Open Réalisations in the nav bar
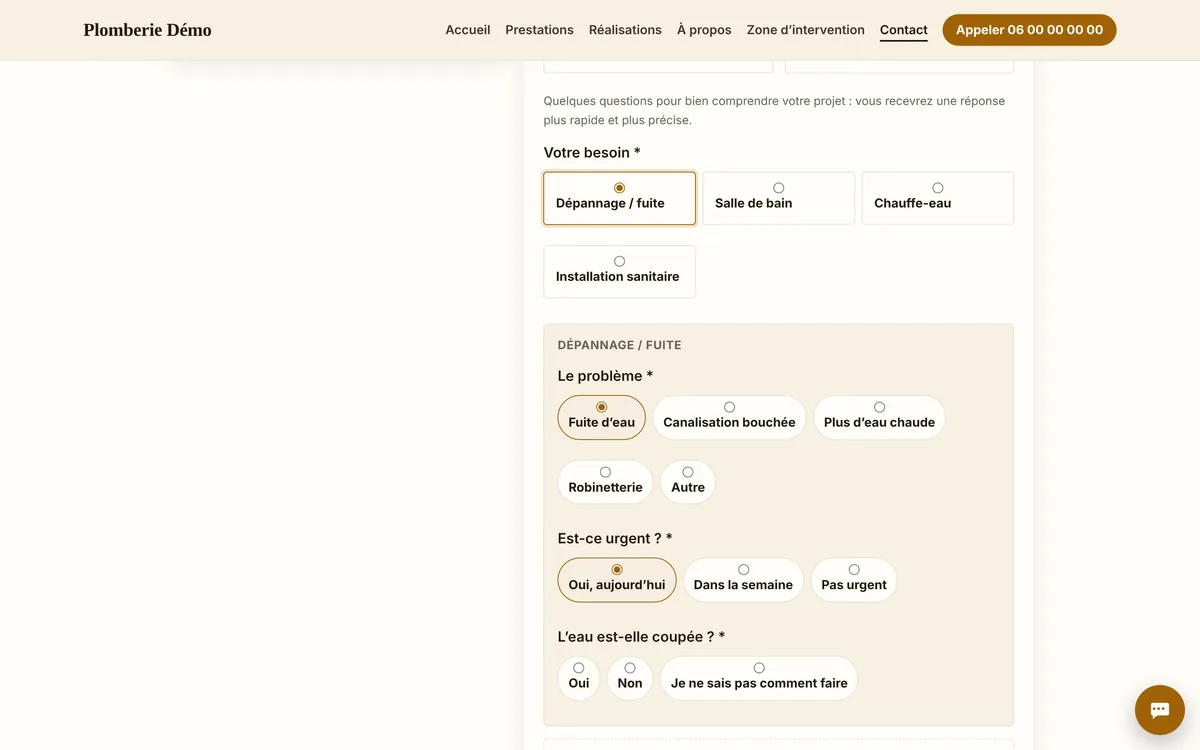 625,30
